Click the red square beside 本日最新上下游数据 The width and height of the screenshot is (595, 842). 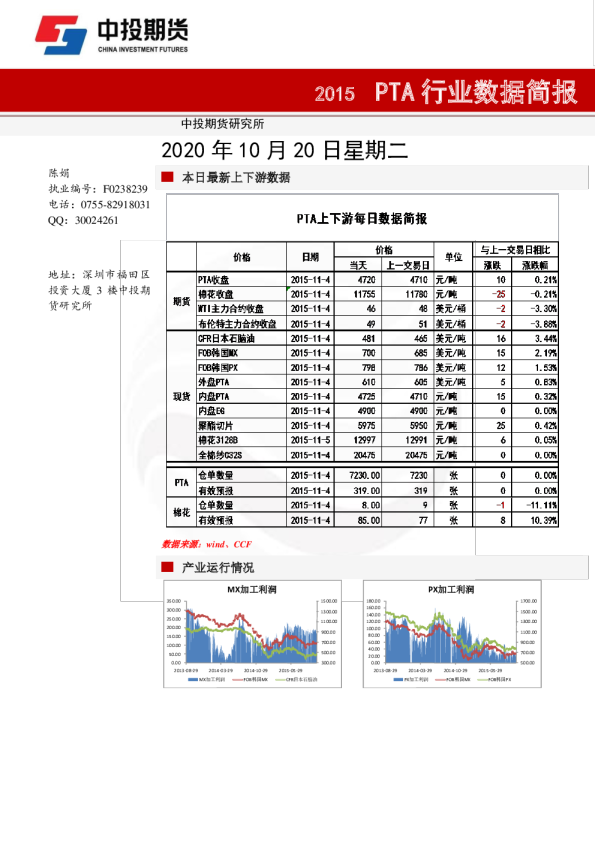(167, 177)
